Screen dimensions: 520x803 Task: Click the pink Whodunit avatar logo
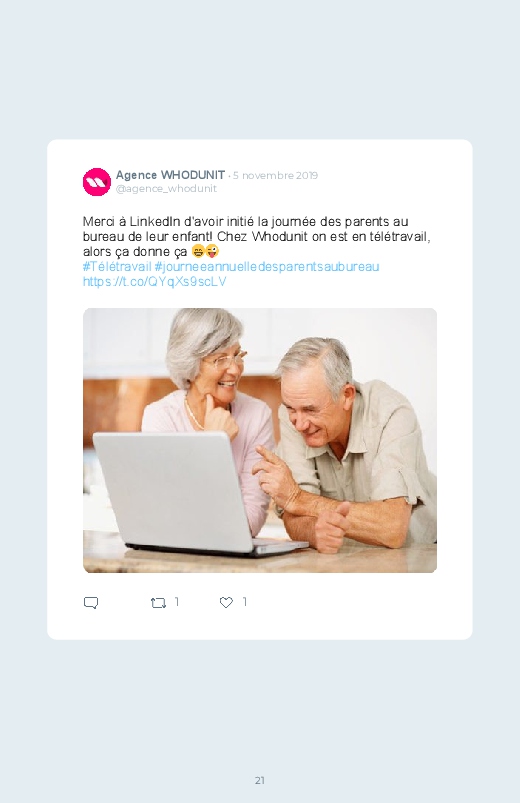click(97, 182)
